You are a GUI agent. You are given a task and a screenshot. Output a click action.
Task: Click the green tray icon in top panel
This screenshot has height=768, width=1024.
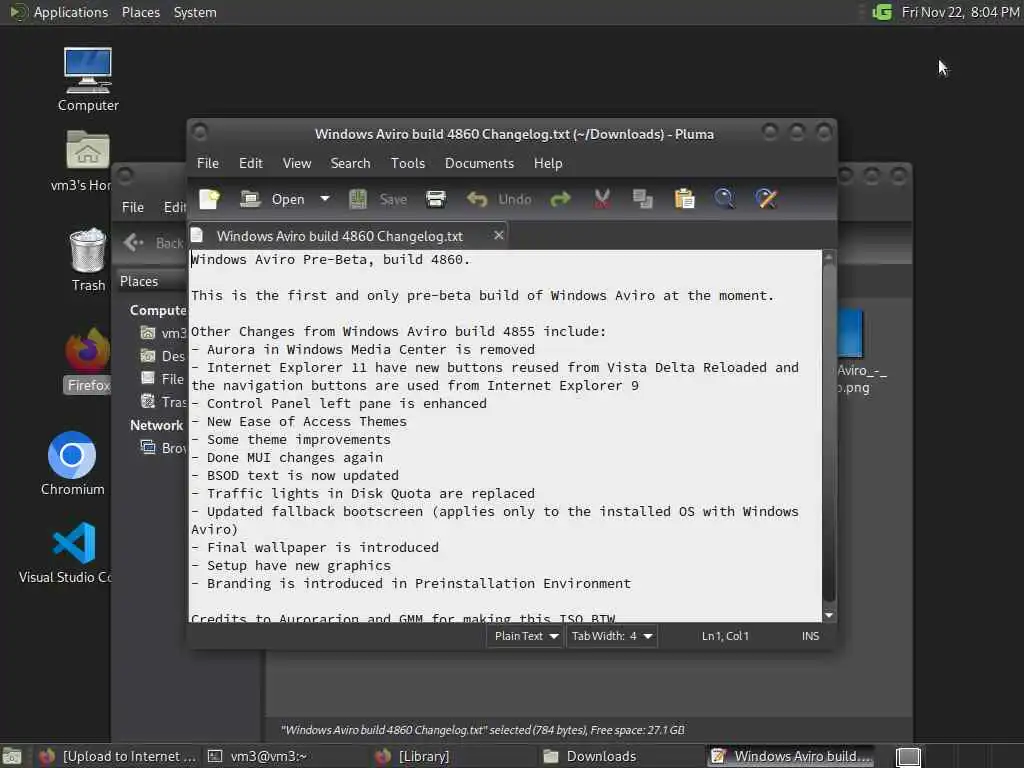tap(882, 12)
